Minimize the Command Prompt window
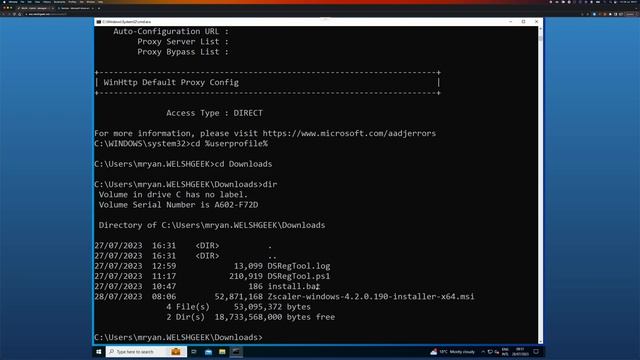The image size is (640, 360). click(x=511, y=22)
